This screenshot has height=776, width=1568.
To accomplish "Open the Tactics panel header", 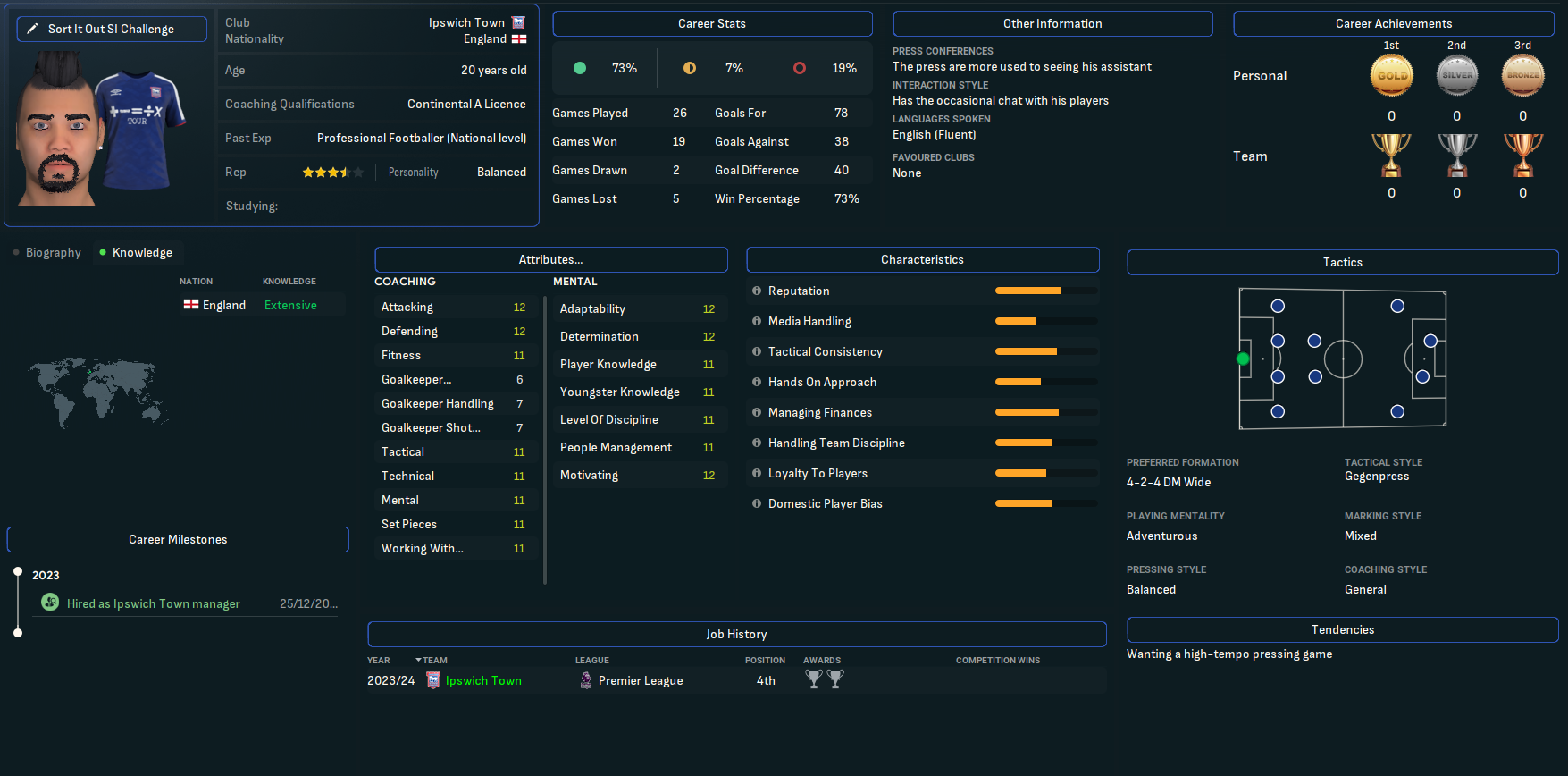I will (x=1343, y=262).
